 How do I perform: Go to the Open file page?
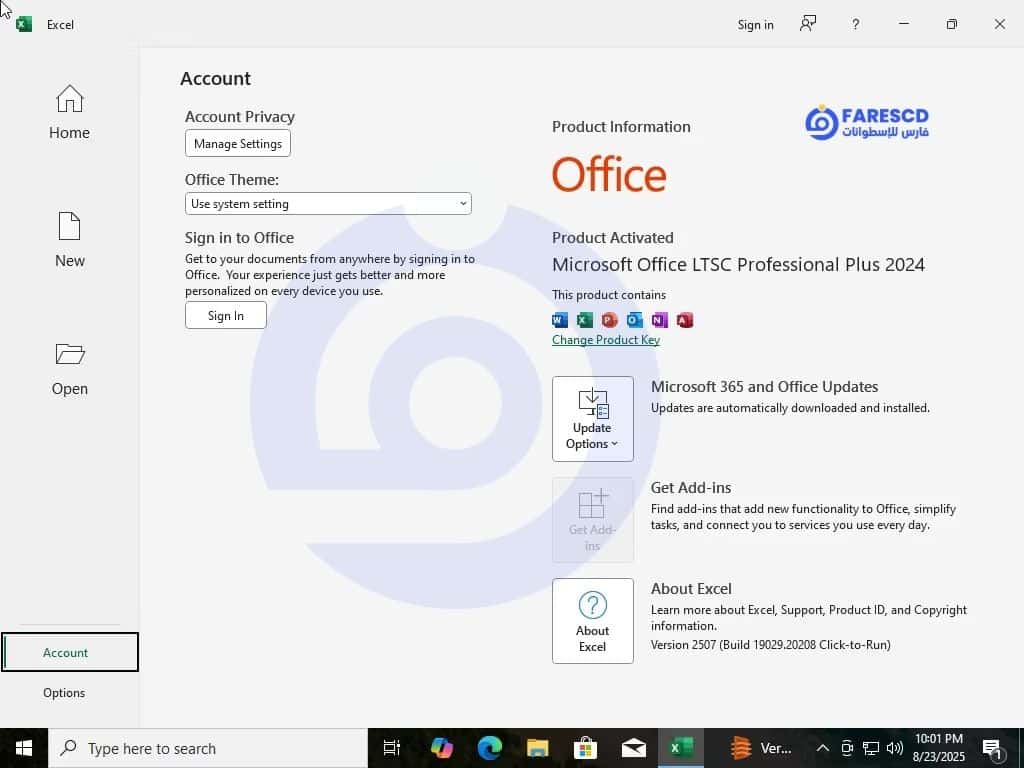pyautogui.click(x=69, y=369)
